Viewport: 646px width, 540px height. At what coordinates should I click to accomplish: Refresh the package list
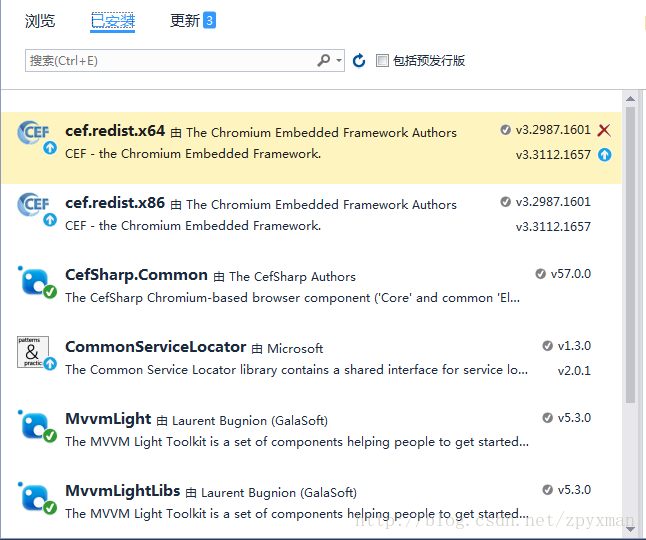click(x=359, y=61)
